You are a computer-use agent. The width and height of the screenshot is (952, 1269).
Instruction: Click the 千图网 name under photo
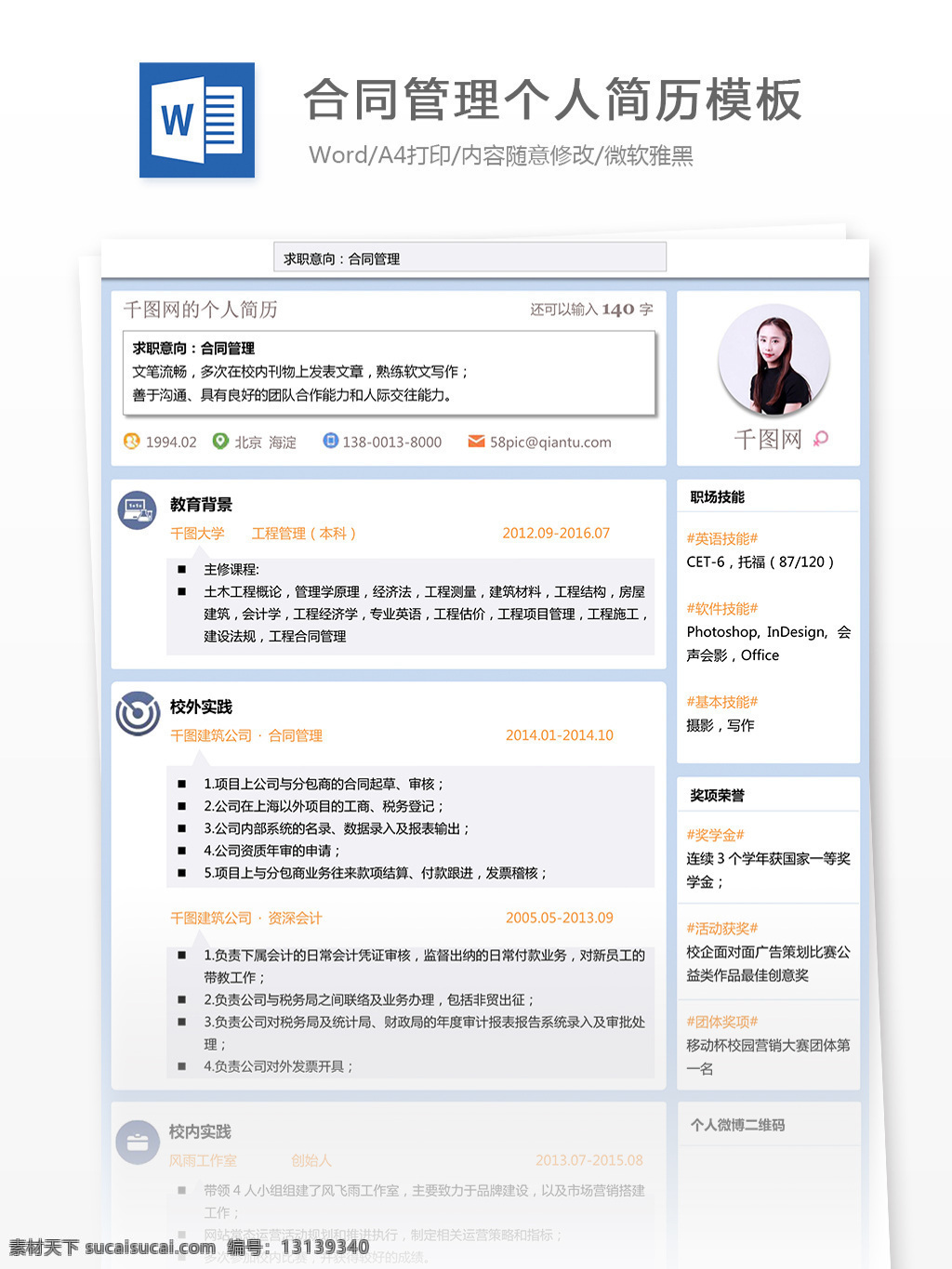pos(768,439)
